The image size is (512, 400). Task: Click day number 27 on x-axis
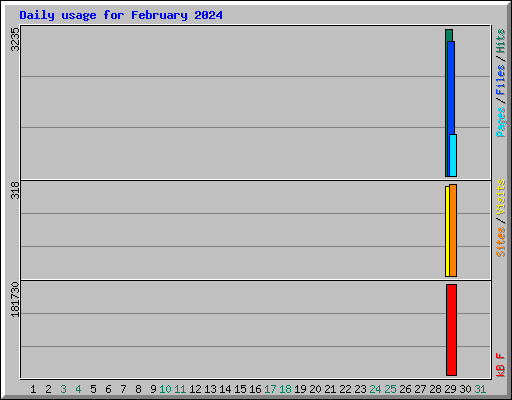pyautogui.click(x=420, y=389)
